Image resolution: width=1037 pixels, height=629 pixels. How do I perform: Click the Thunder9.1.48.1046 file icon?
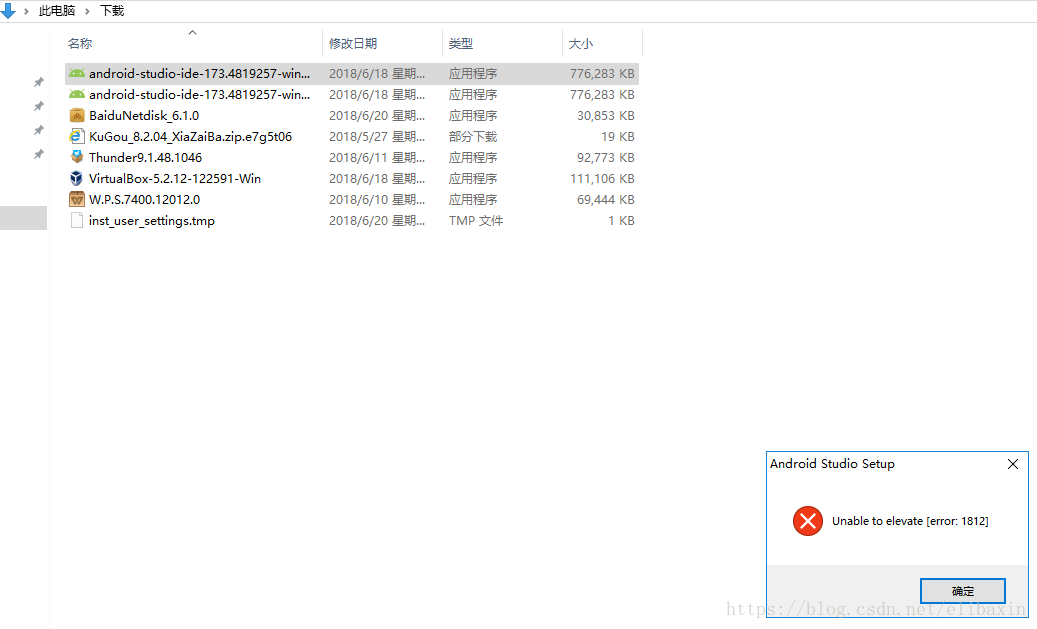[77, 157]
